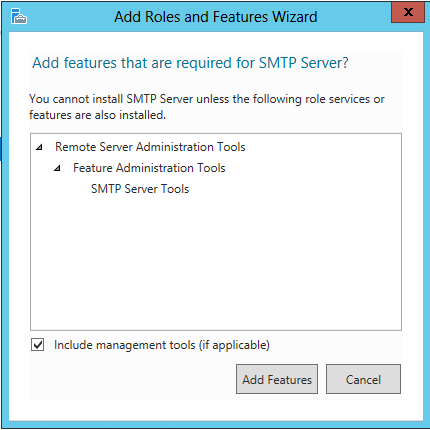The height and width of the screenshot is (430, 430).
Task: Click the wizard icon in the title bar
Action: tap(19, 16)
